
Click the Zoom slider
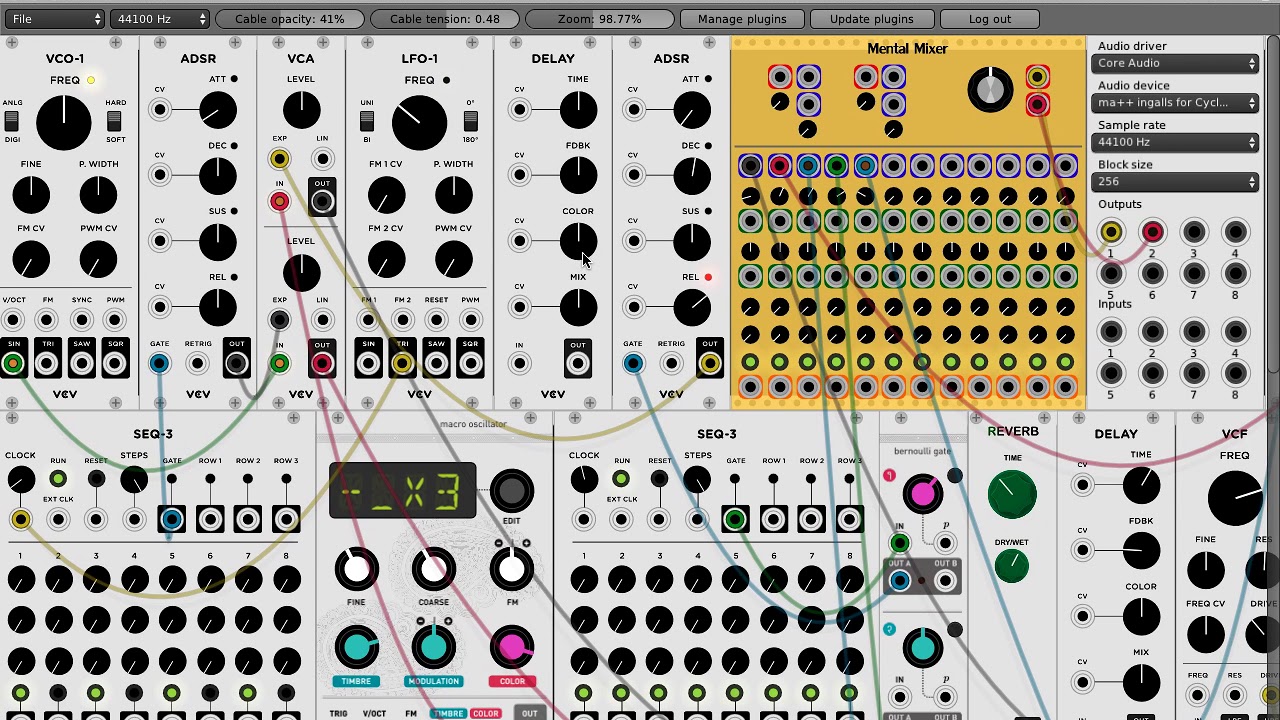pyautogui.click(x=600, y=19)
